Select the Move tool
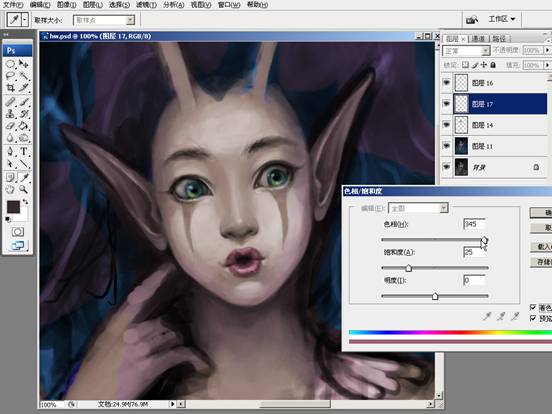The height and width of the screenshot is (414, 552). tap(24, 64)
